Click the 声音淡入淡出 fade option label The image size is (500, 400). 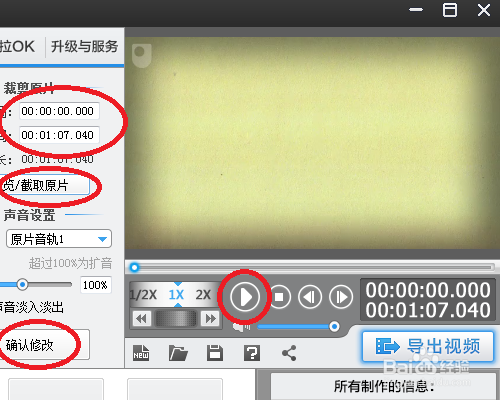(x=32, y=307)
